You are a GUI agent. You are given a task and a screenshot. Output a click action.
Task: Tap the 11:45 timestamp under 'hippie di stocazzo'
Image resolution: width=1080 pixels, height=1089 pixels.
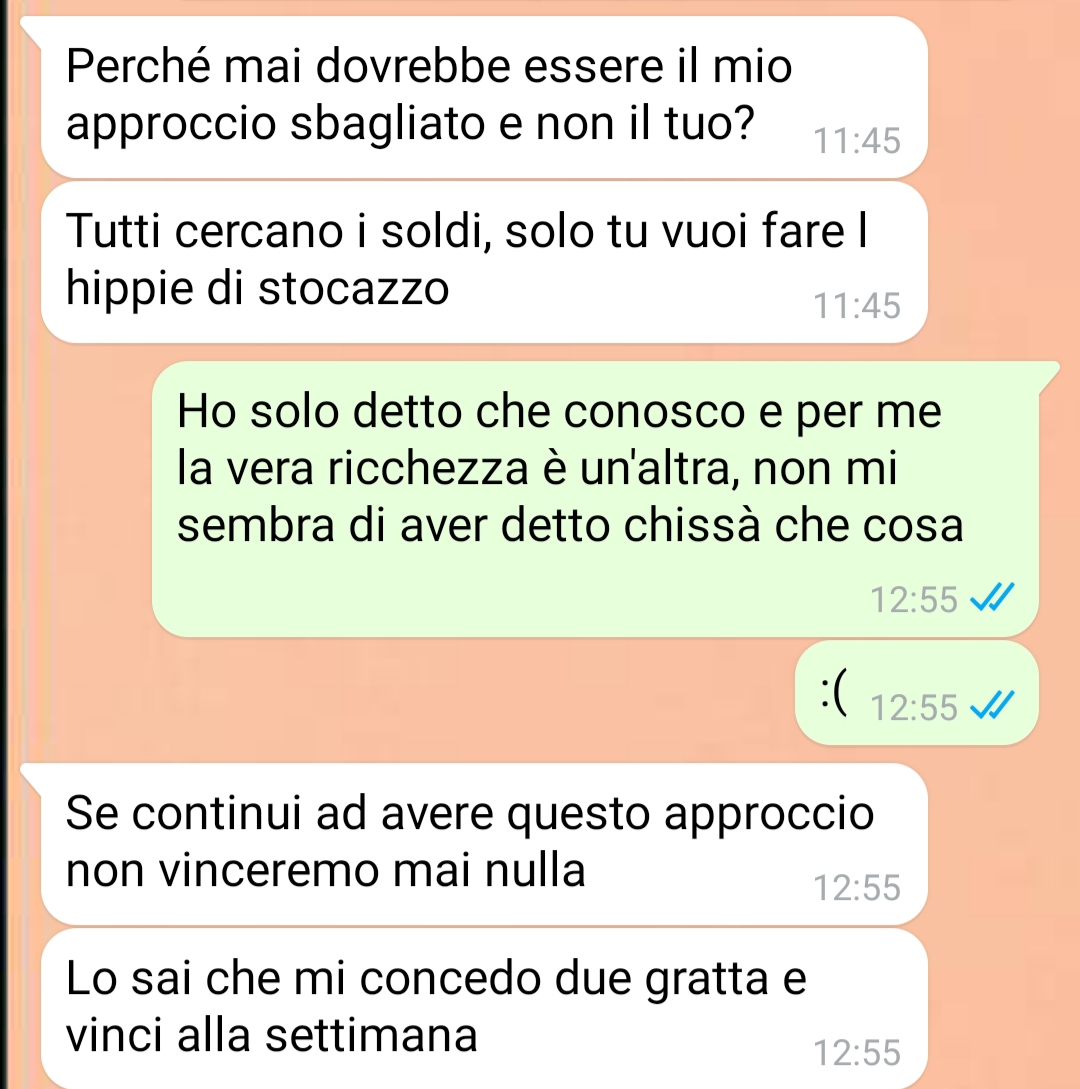click(x=857, y=306)
